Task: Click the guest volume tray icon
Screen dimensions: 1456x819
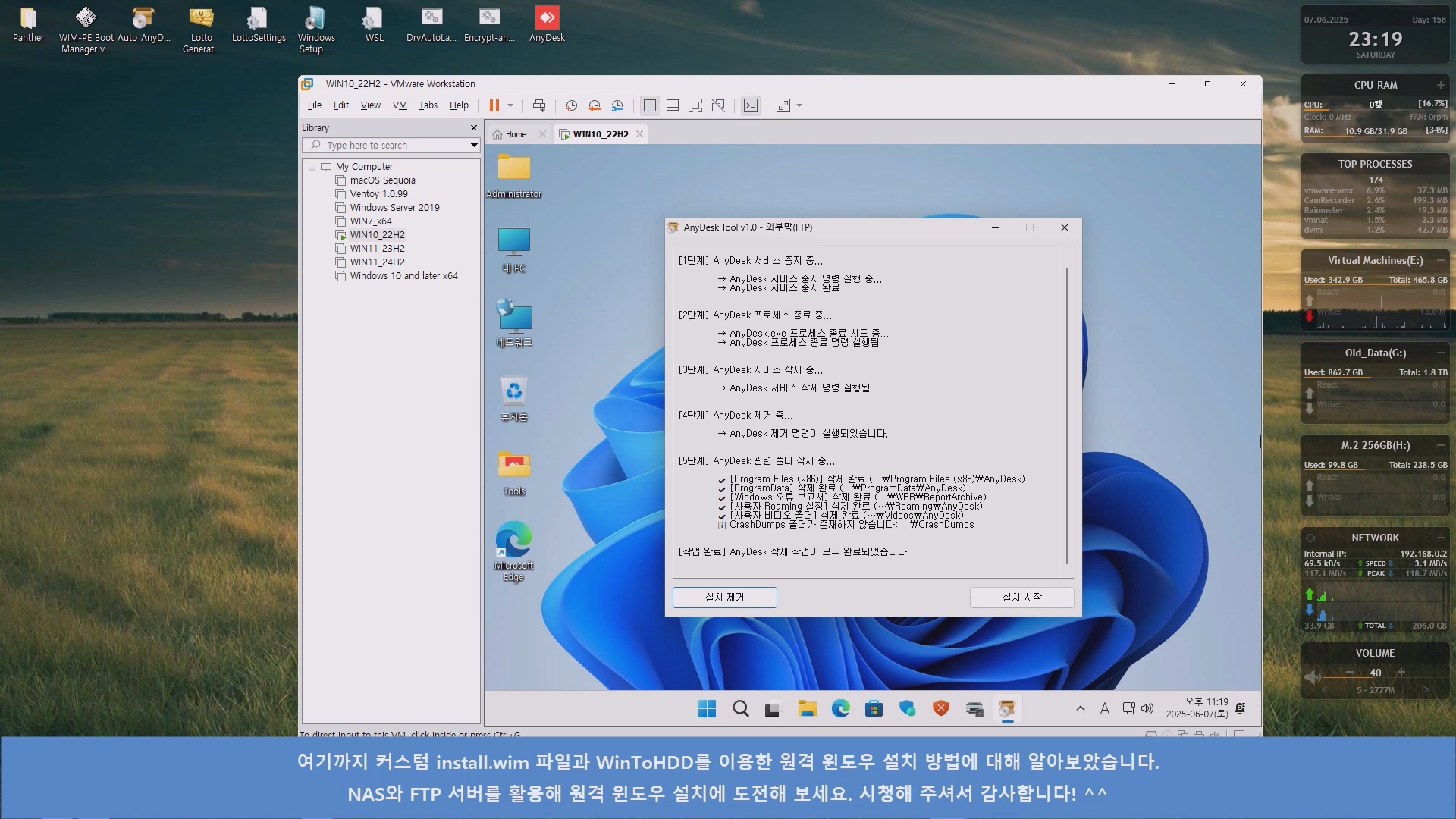Action: click(x=1147, y=708)
